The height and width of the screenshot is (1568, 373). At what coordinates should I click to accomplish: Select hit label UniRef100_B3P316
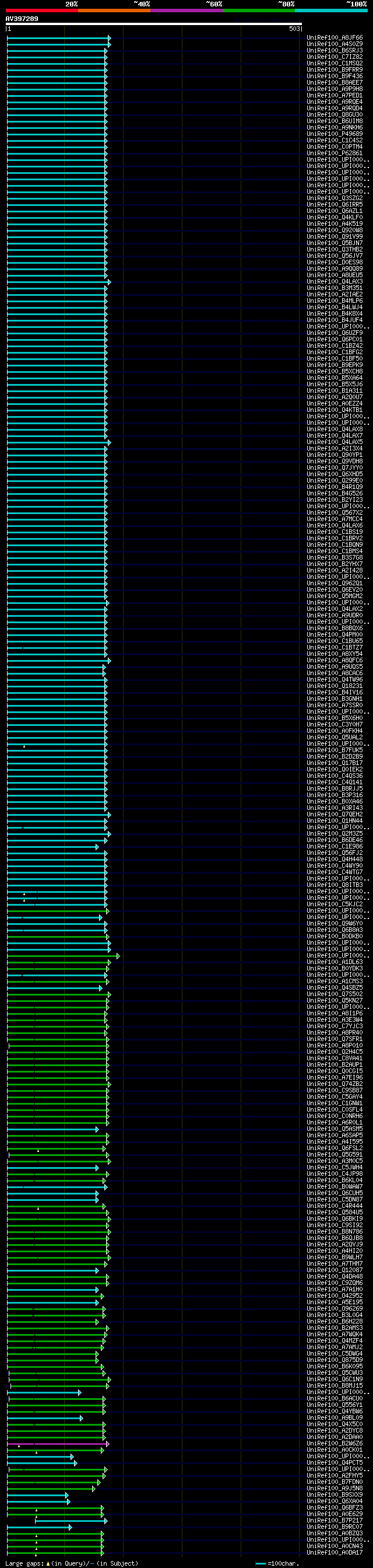335,795
